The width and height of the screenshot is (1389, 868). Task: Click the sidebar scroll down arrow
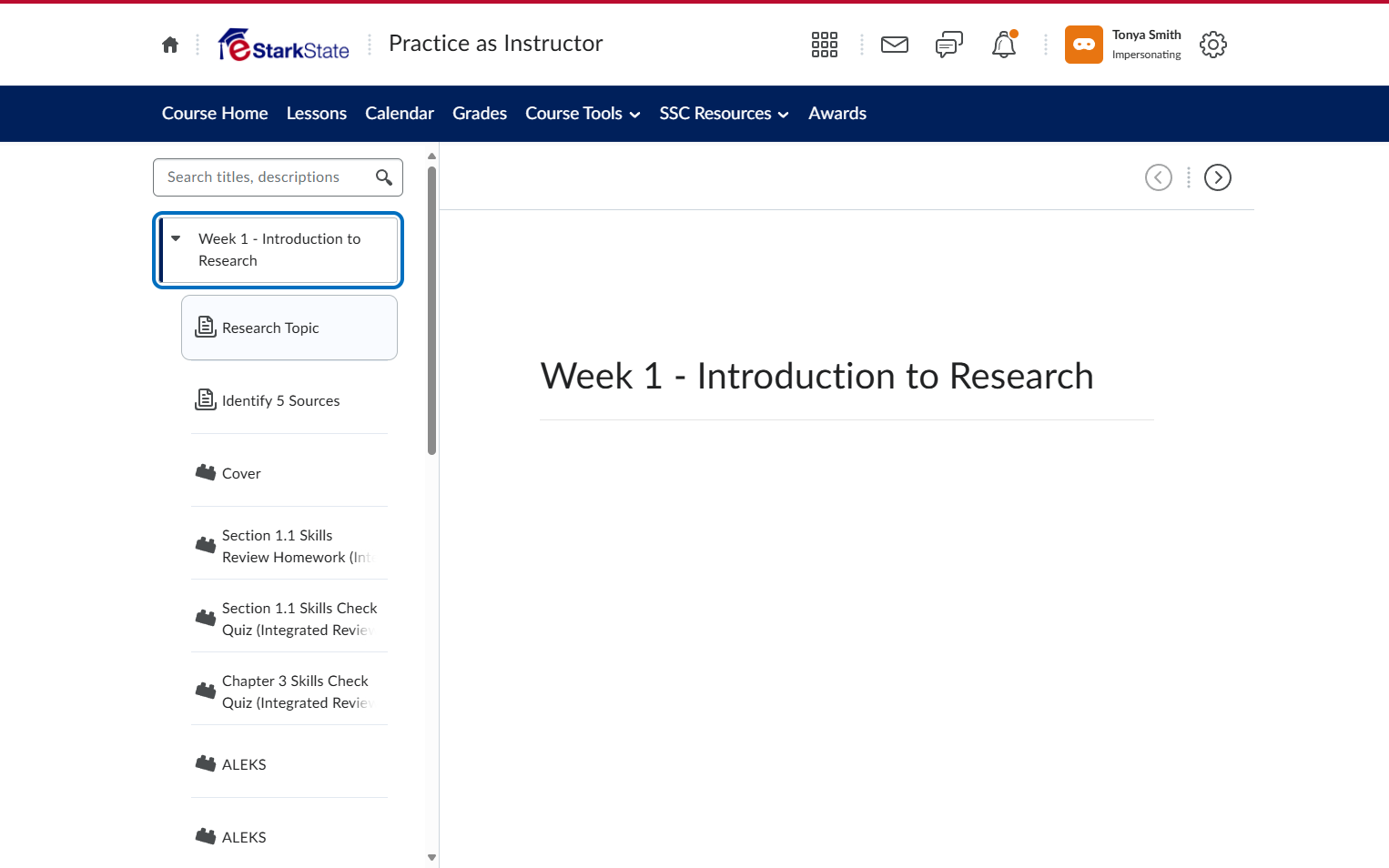coord(431,857)
